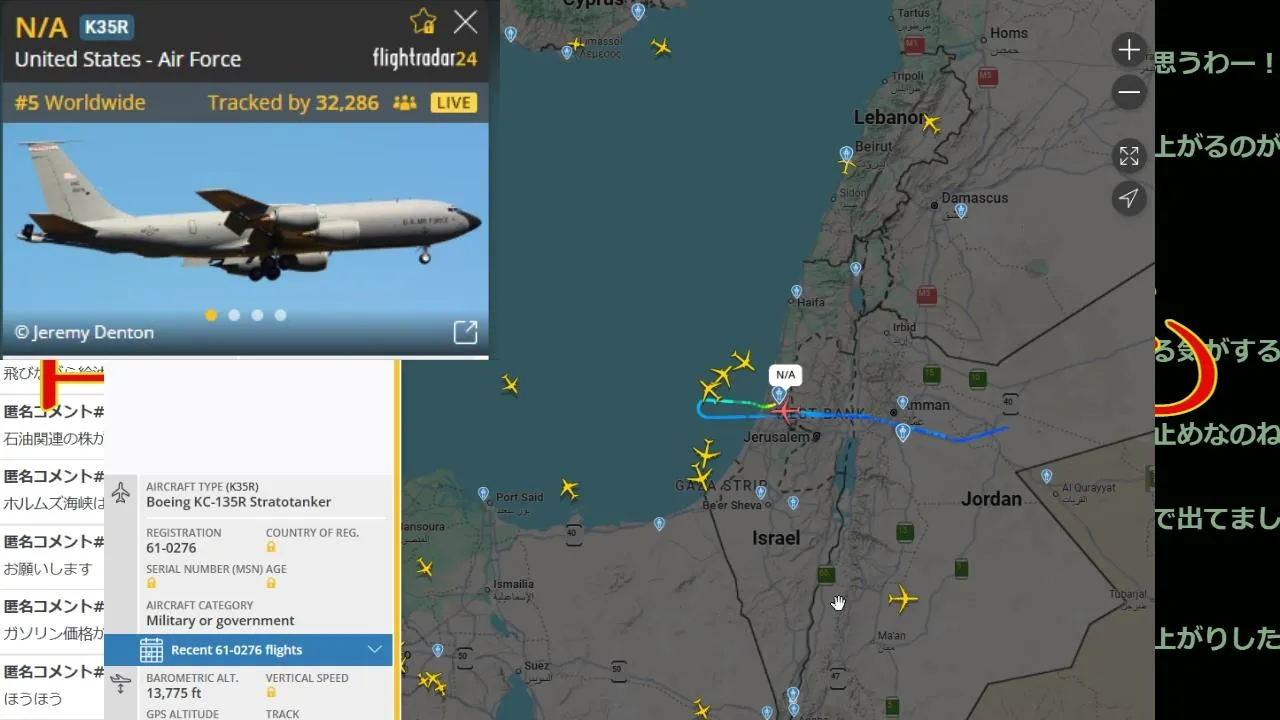The height and width of the screenshot is (720, 1280).
Task: Open the aircraft photo in a new window
Action: tap(465, 333)
